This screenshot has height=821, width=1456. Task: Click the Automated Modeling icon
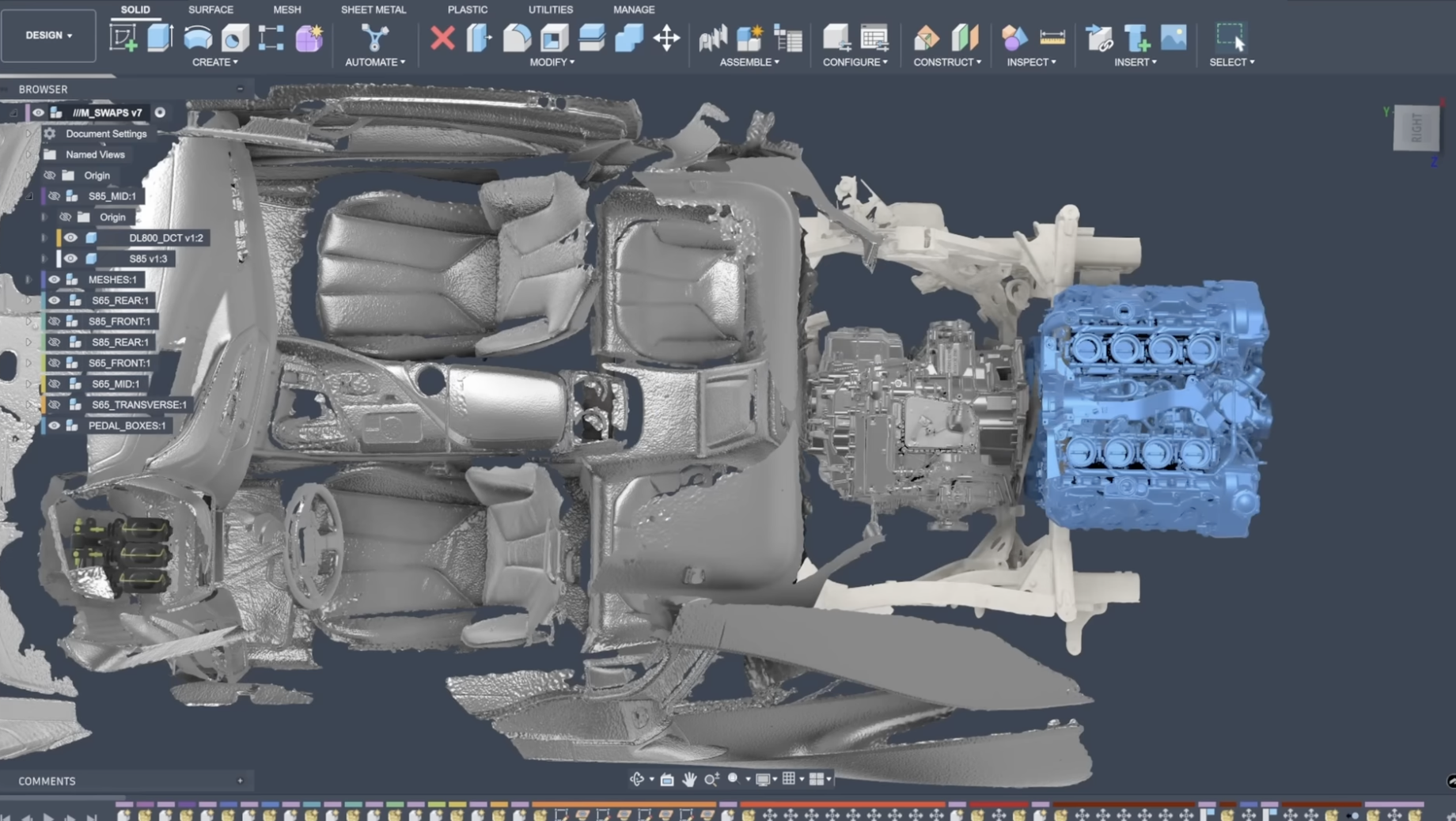[x=374, y=37]
